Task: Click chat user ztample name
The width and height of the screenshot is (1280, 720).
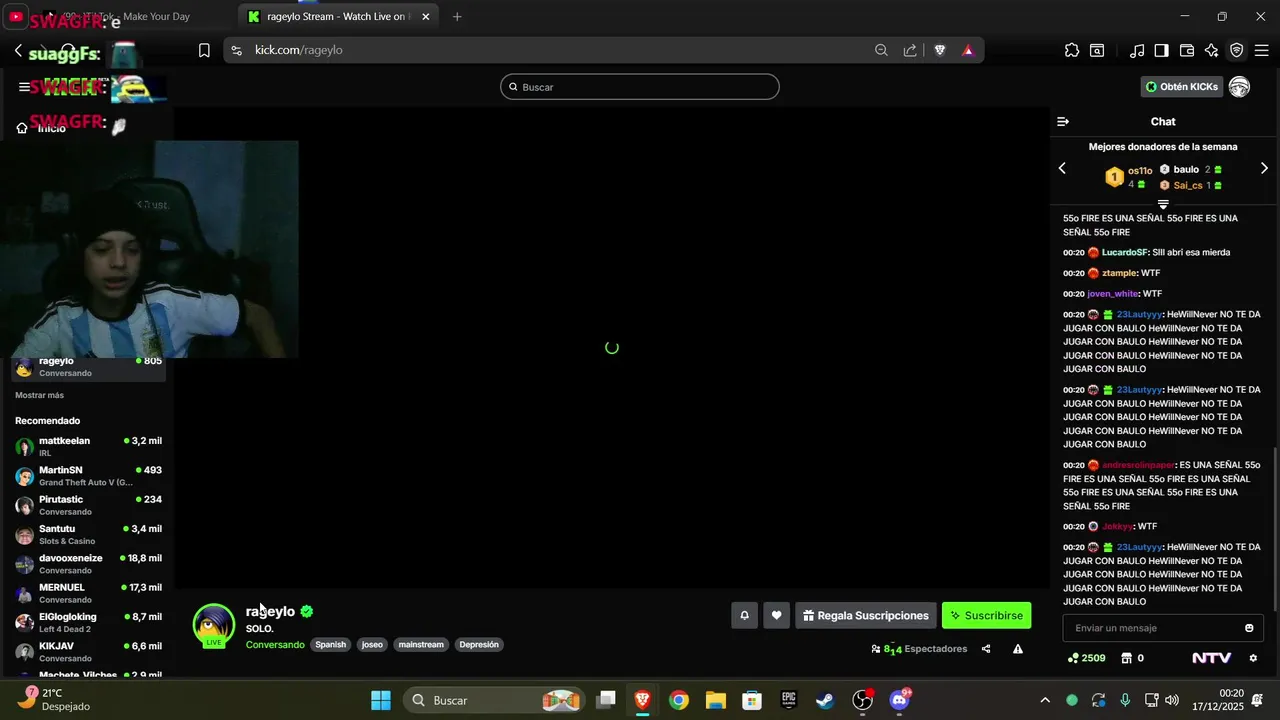Action: (1119, 273)
